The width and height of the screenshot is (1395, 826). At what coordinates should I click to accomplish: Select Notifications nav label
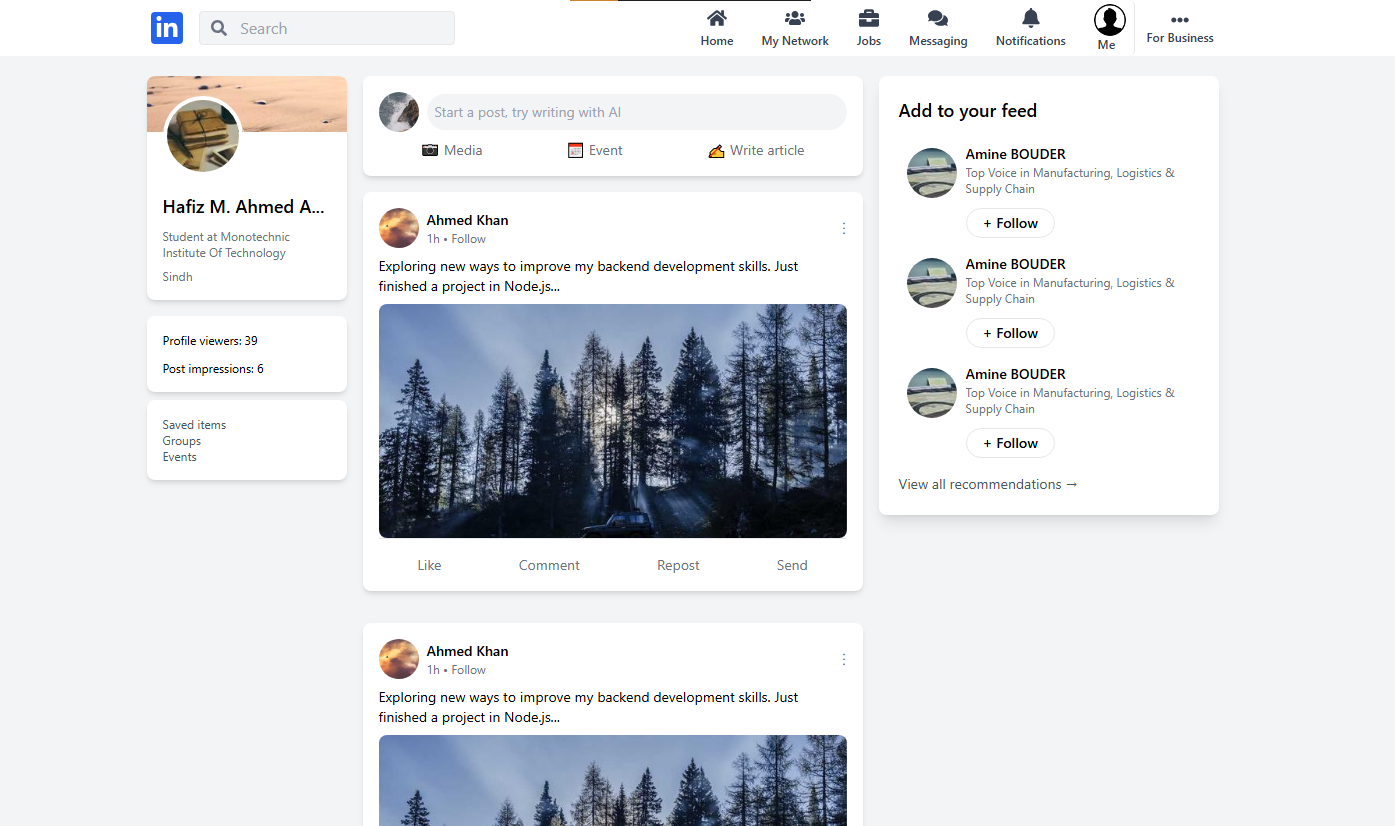click(x=1031, y=41)
